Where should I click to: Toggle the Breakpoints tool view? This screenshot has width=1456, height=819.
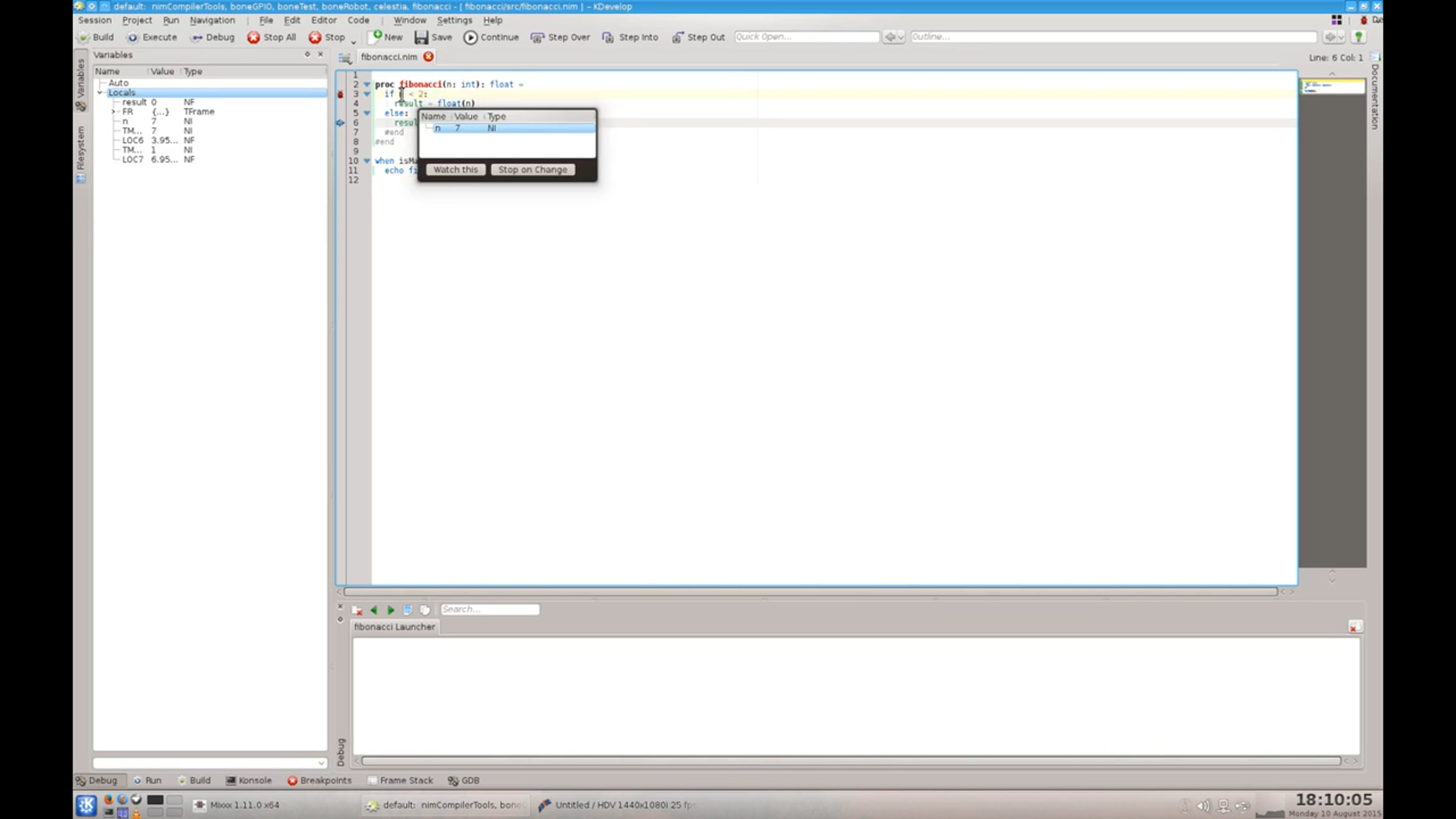pyautogui.click(x=320, y=780)
